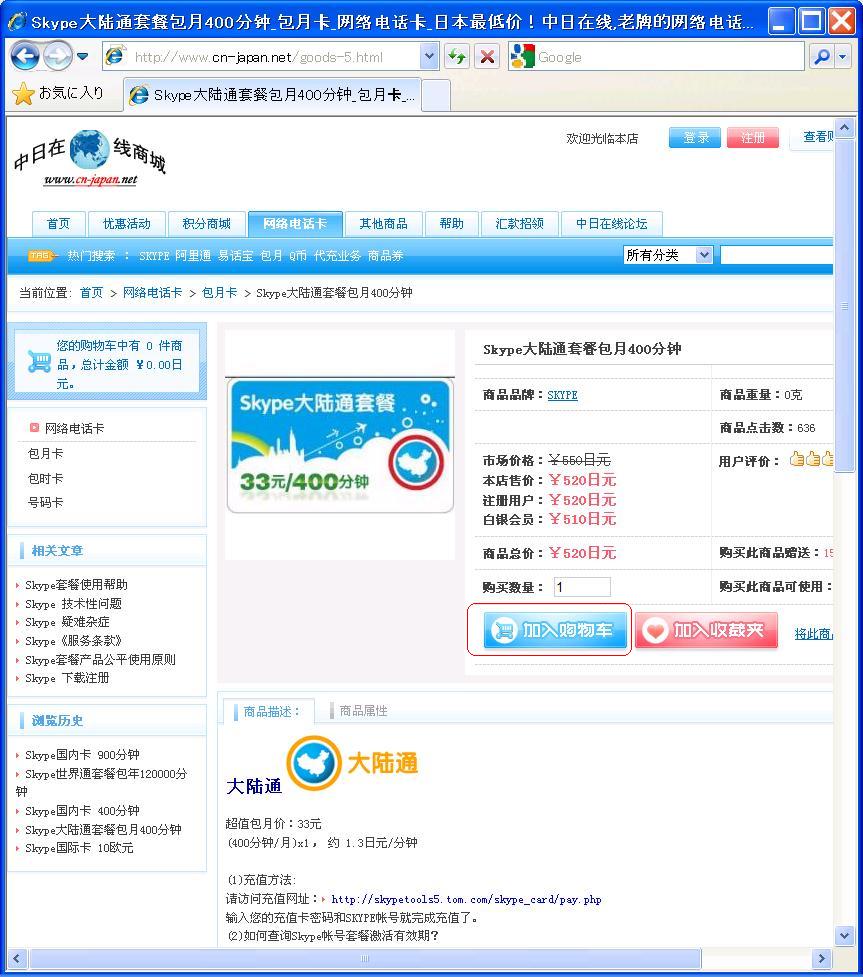Select sidebar category 包时卡
This screenshot has width=863, height=977.
tap(45, 479)
